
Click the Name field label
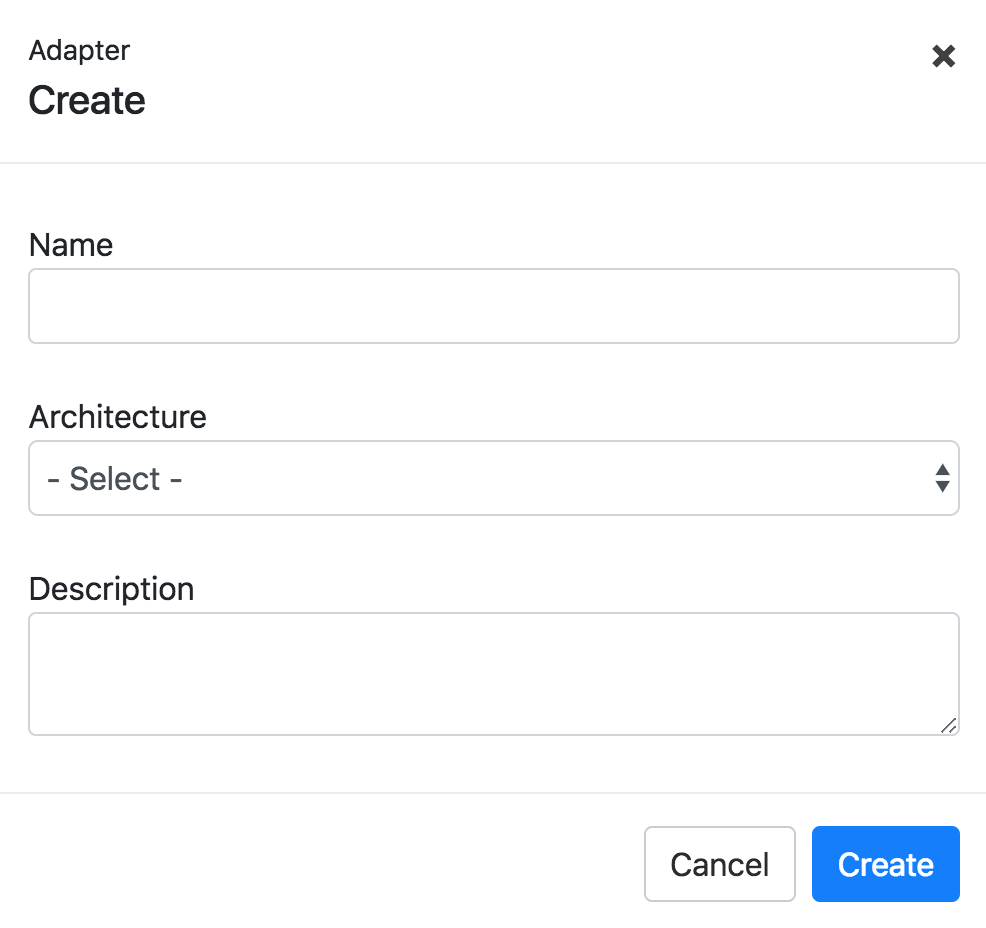click(71, 245)
